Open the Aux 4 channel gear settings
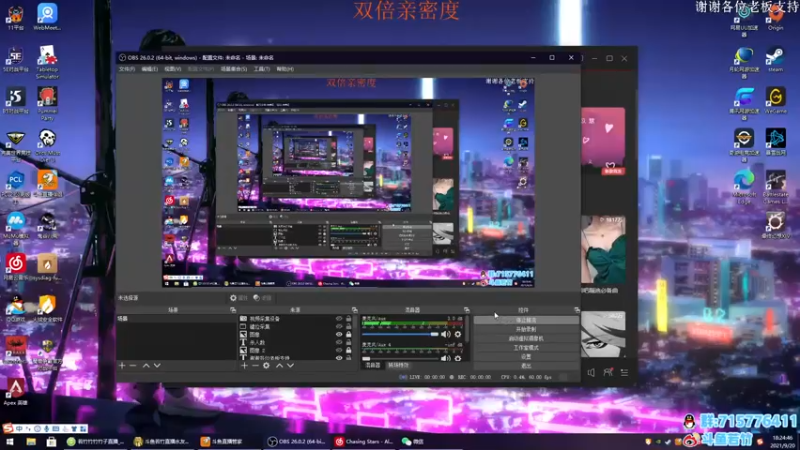This screenshot has height=450, width=800. tap(458, 358)
